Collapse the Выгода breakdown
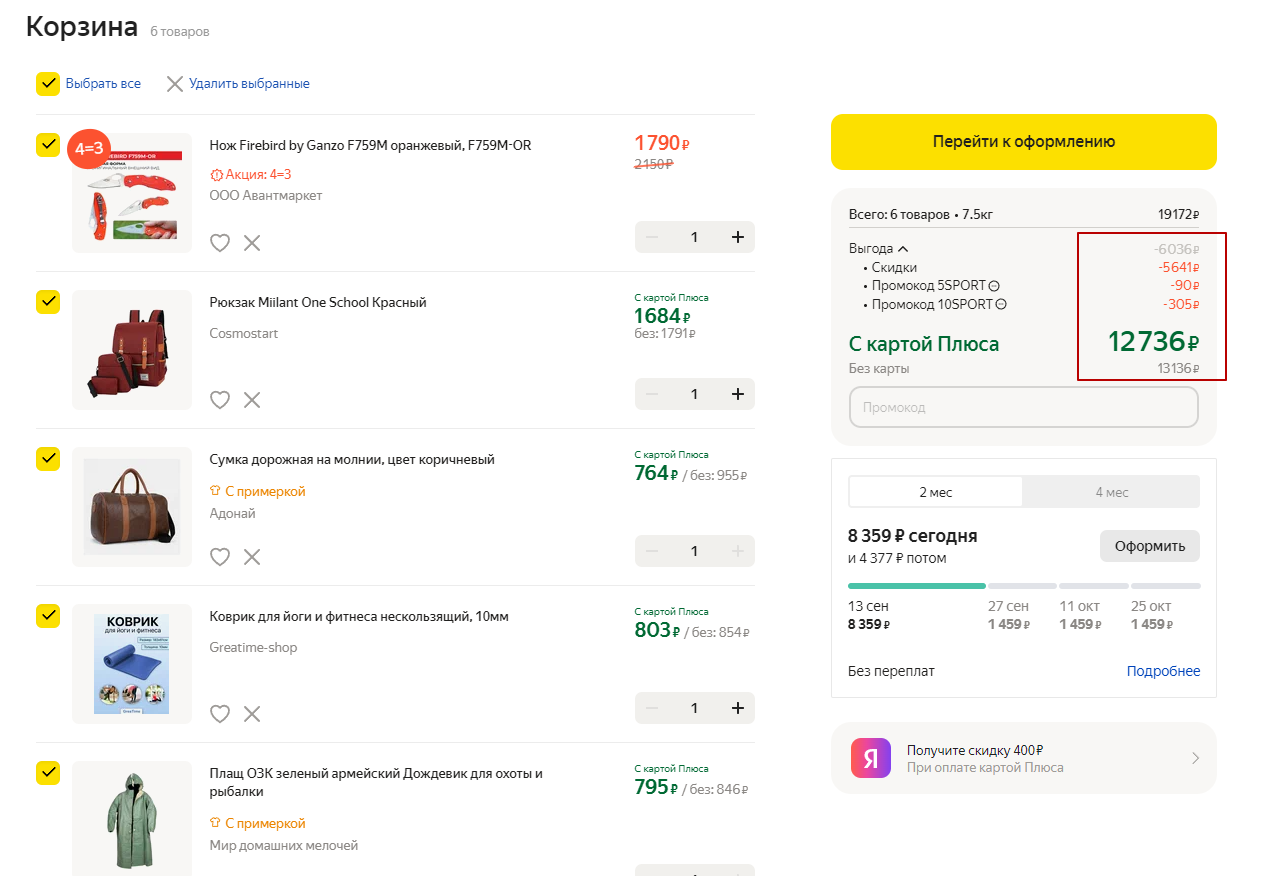Viewport: 1282px width, 876px height. click(878, 248)
